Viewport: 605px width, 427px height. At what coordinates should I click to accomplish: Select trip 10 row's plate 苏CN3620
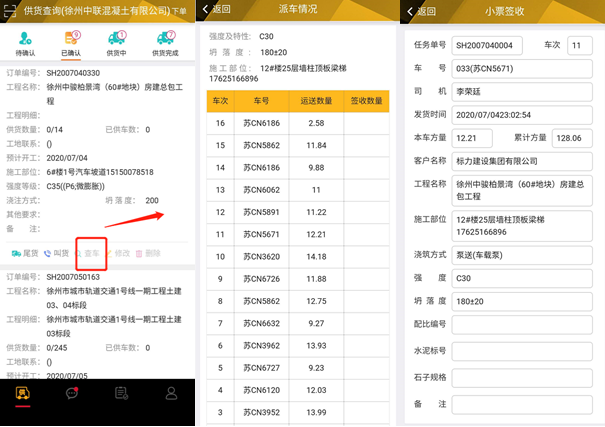(x=261, y=257)
